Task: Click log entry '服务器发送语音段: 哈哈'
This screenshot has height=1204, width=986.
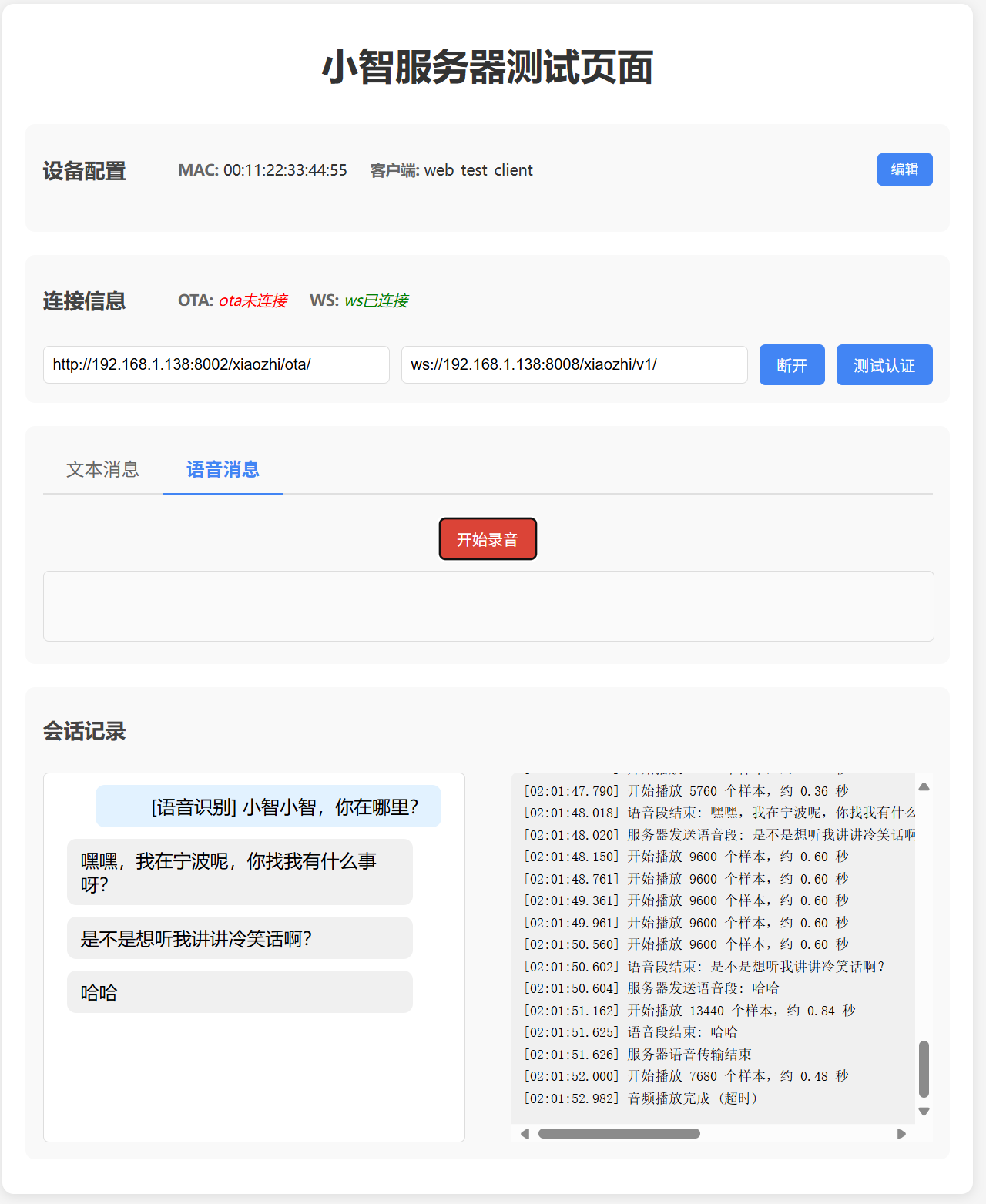Action: (x=652, y=988)
